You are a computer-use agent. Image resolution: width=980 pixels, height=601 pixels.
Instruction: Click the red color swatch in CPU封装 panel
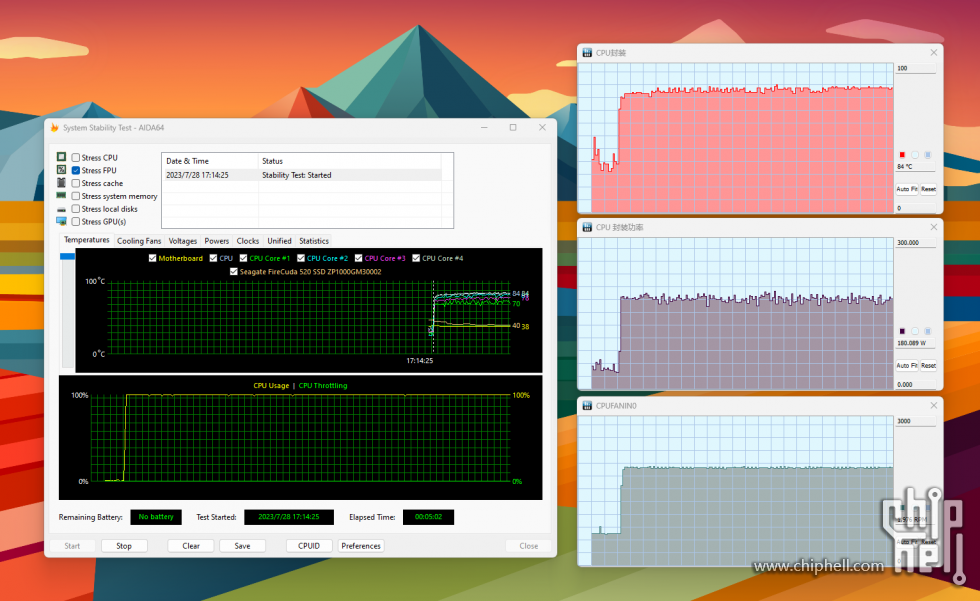point(902,155)
